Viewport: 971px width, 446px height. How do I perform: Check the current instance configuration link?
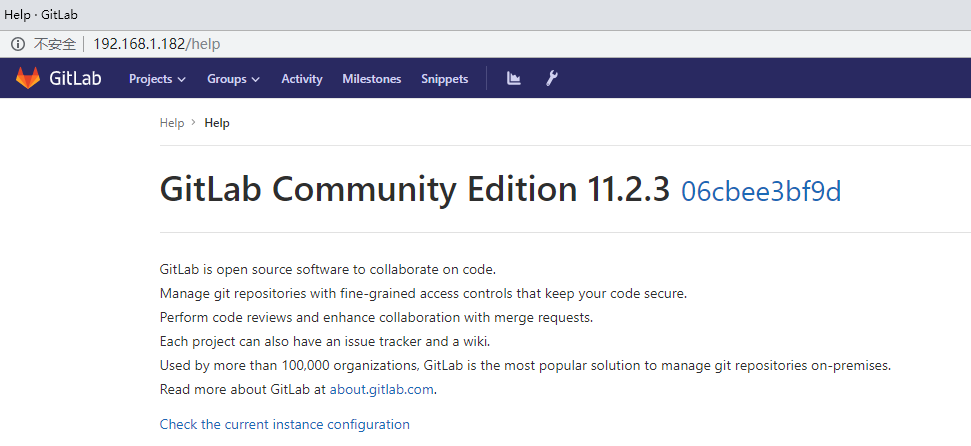pyautogui.click(x=285, y=424)
